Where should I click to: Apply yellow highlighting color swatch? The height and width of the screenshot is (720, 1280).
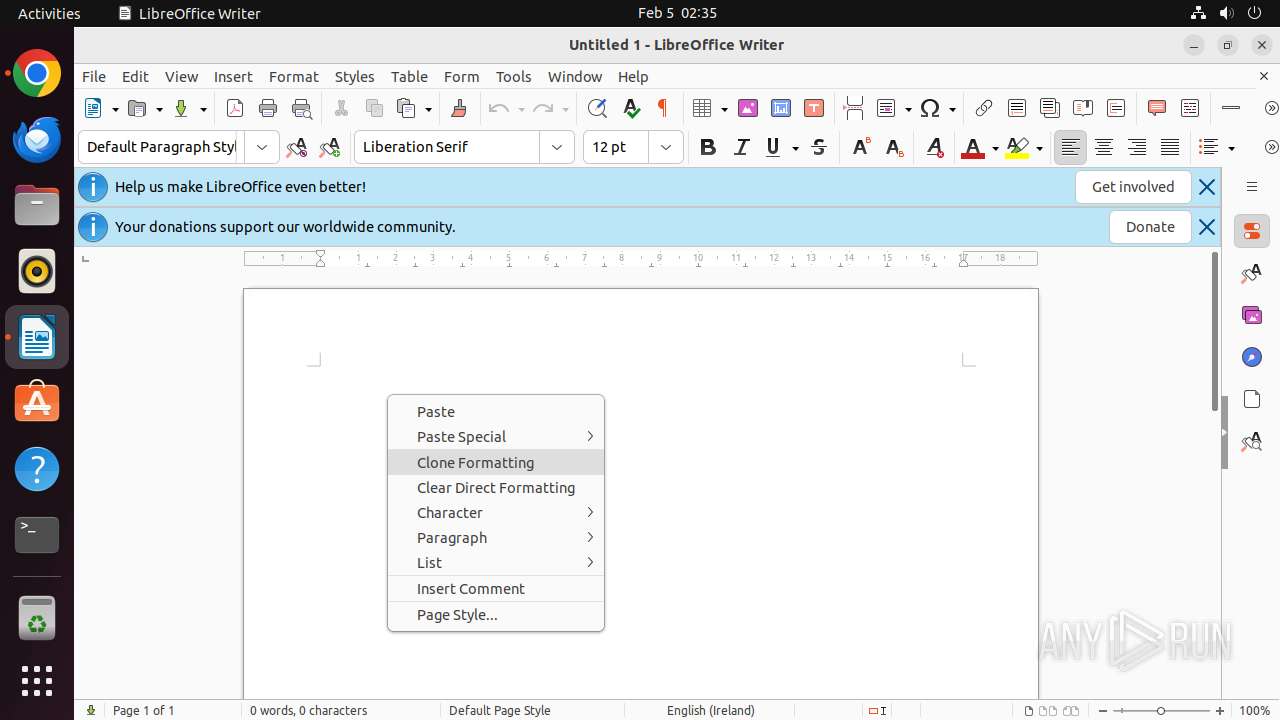(1017, 148)
